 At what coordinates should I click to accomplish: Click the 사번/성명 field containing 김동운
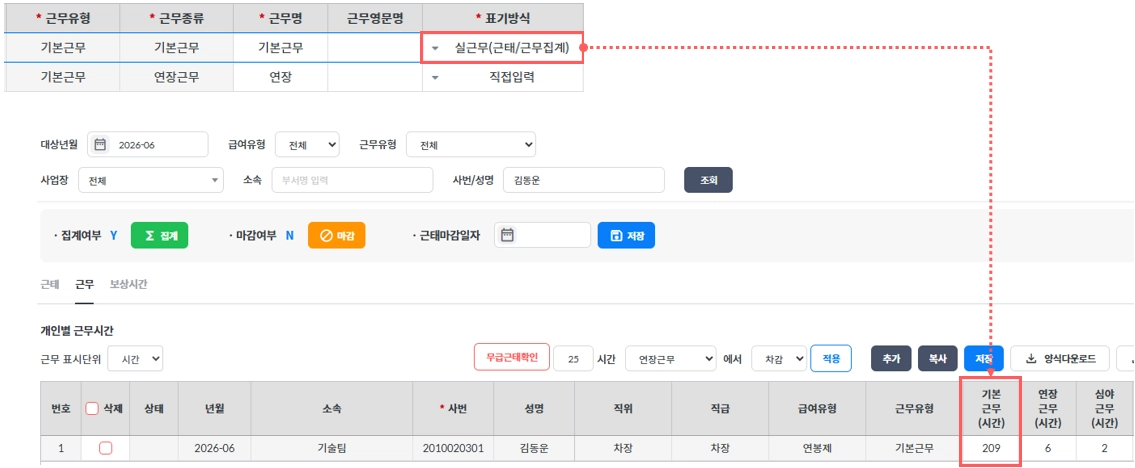point(583,181)
